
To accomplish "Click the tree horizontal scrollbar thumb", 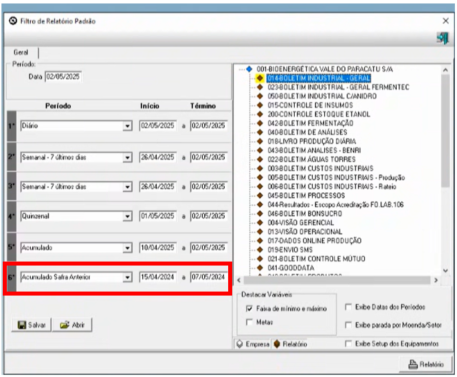I will (337, 280).
